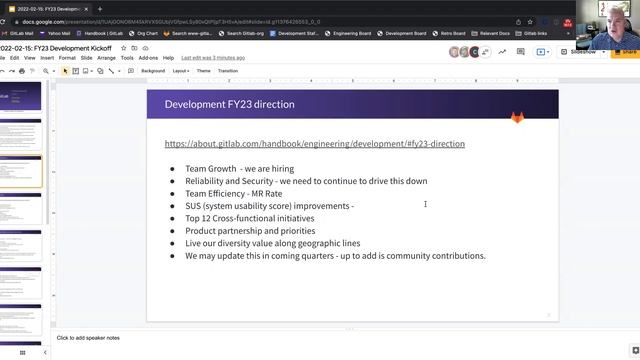
Task: Expand the line type dropdown arrow
Action: tap(119, 71)
